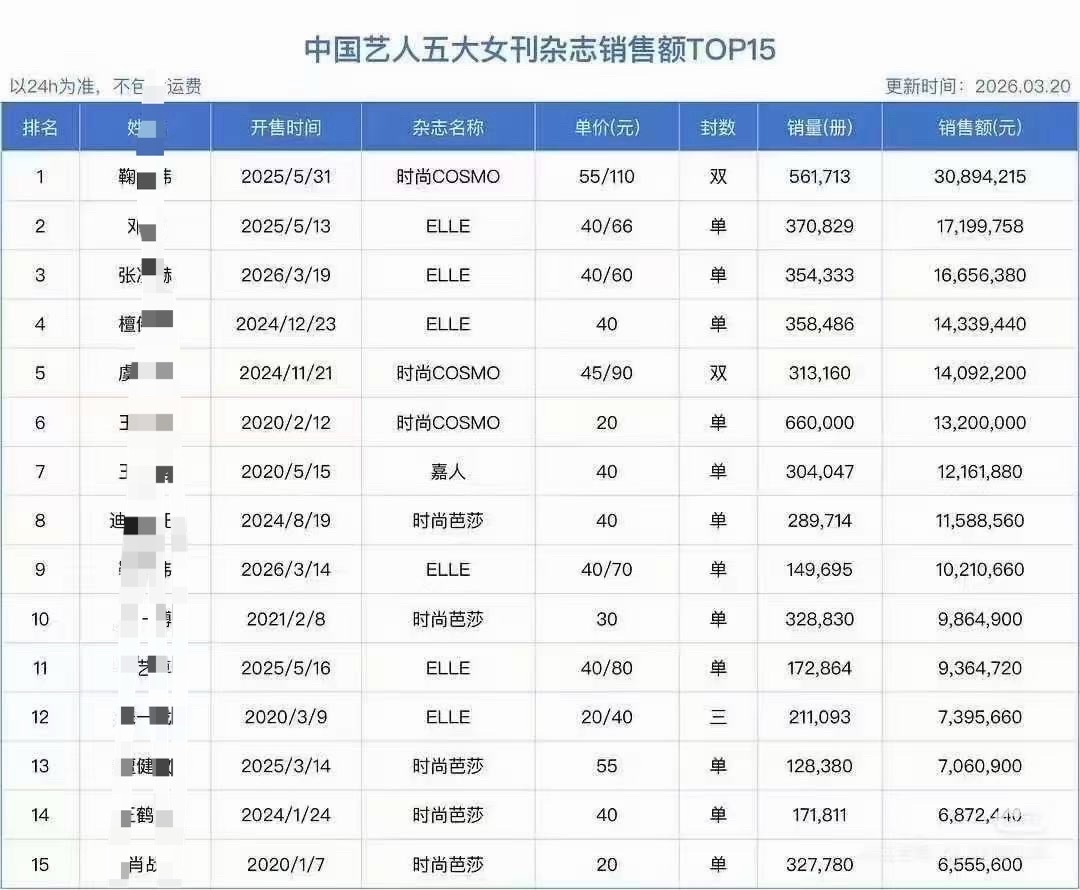The width and height of the screenshot is (1080, 890).
Task: Click the title 中国艺人五大女刊杂志销售额TOP15
Action: [x=540, y=50]
